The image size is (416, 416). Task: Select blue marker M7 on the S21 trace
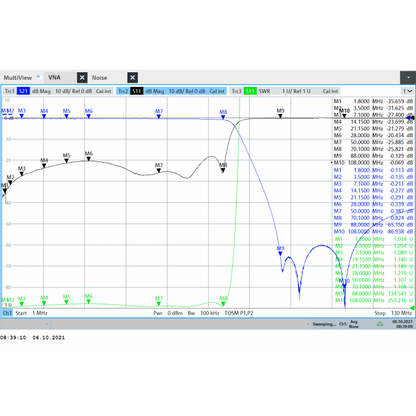click(x=159, y=114)
